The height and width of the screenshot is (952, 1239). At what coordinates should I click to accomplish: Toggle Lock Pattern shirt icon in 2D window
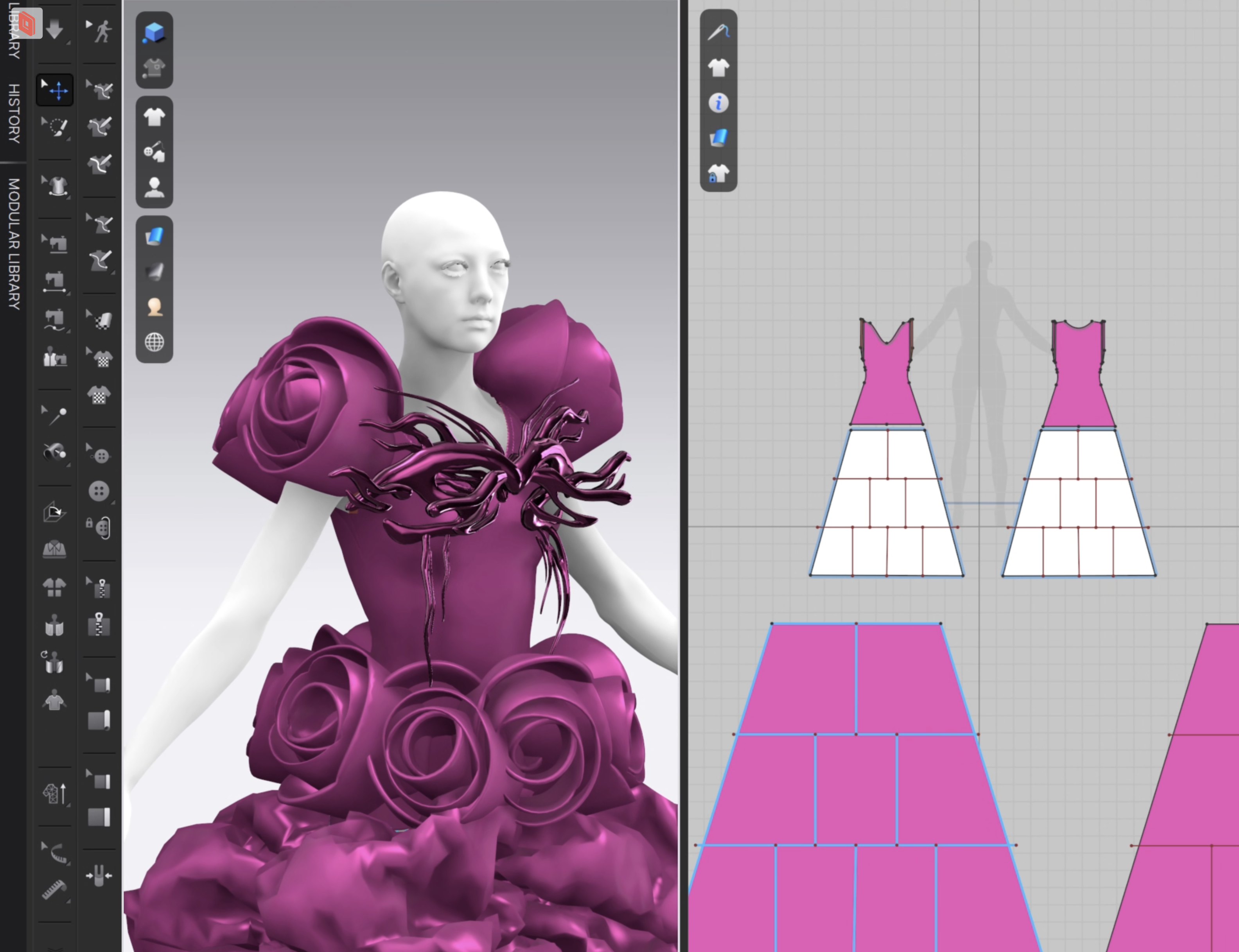719,173
